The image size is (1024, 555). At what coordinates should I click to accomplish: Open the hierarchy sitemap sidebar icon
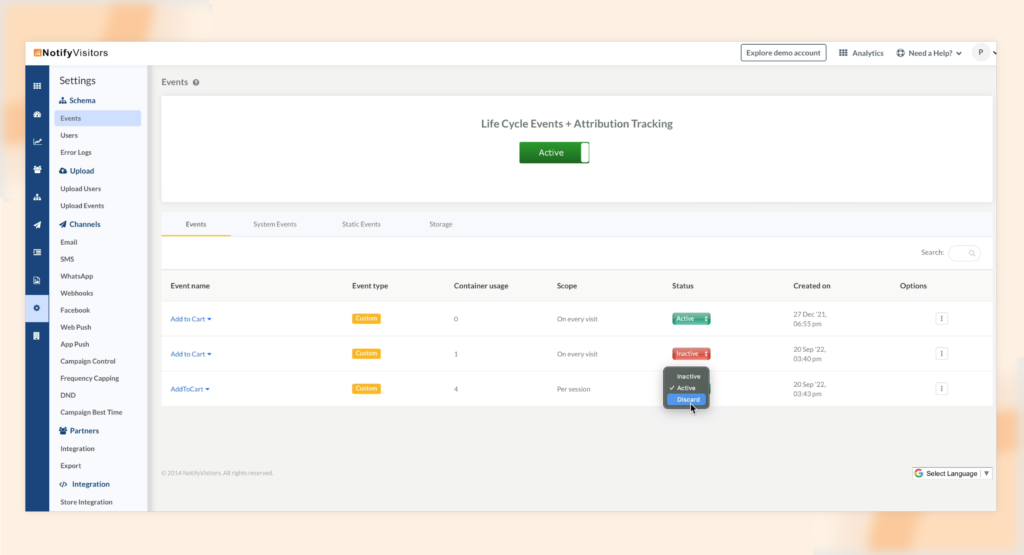point(37,197)
